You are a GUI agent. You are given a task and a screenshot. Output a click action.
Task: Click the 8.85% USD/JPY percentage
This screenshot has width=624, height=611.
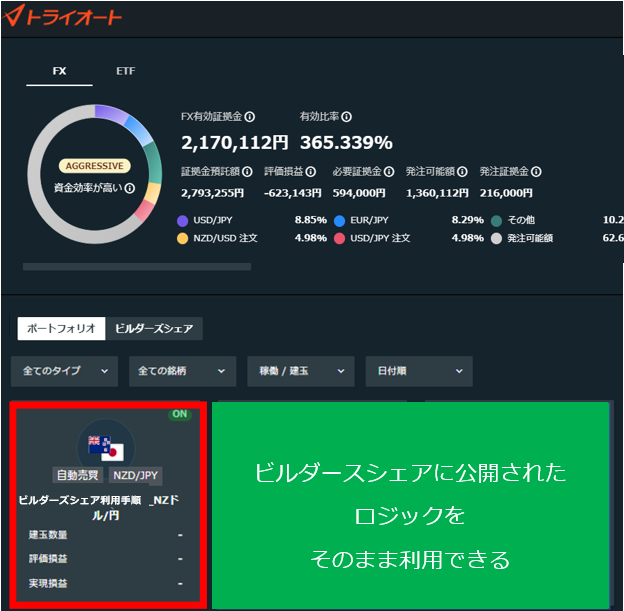[x=310, y=220]
